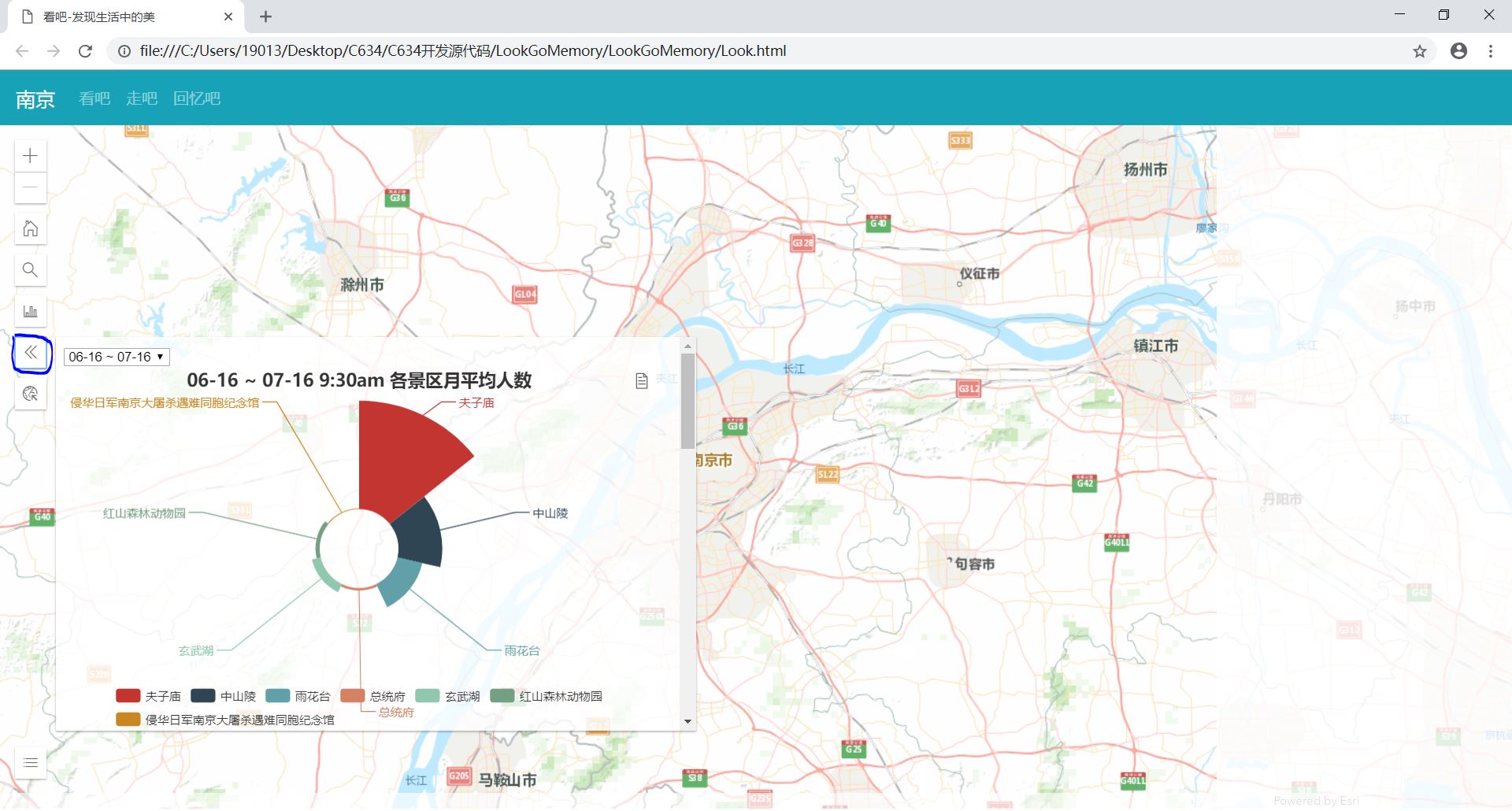The width and height of the screenshot is (1512, 811).
Task: Toggle 玄武湖 legend entry
Action: coord(447,696)
